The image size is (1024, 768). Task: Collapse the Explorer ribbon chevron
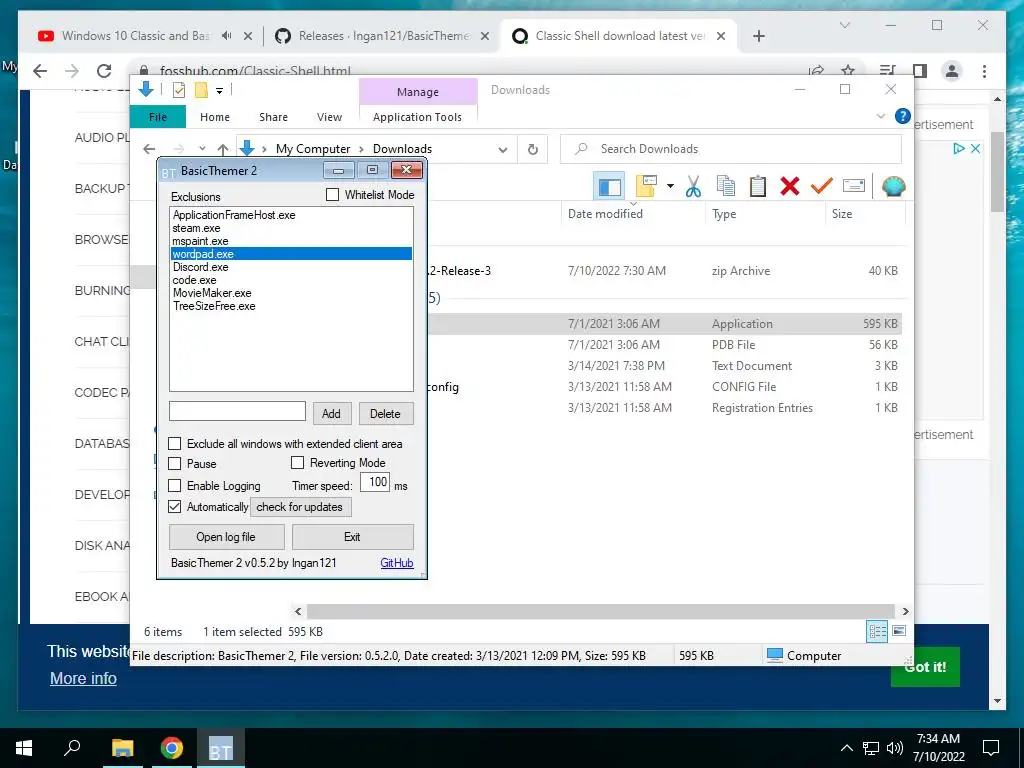pos(880,116)
